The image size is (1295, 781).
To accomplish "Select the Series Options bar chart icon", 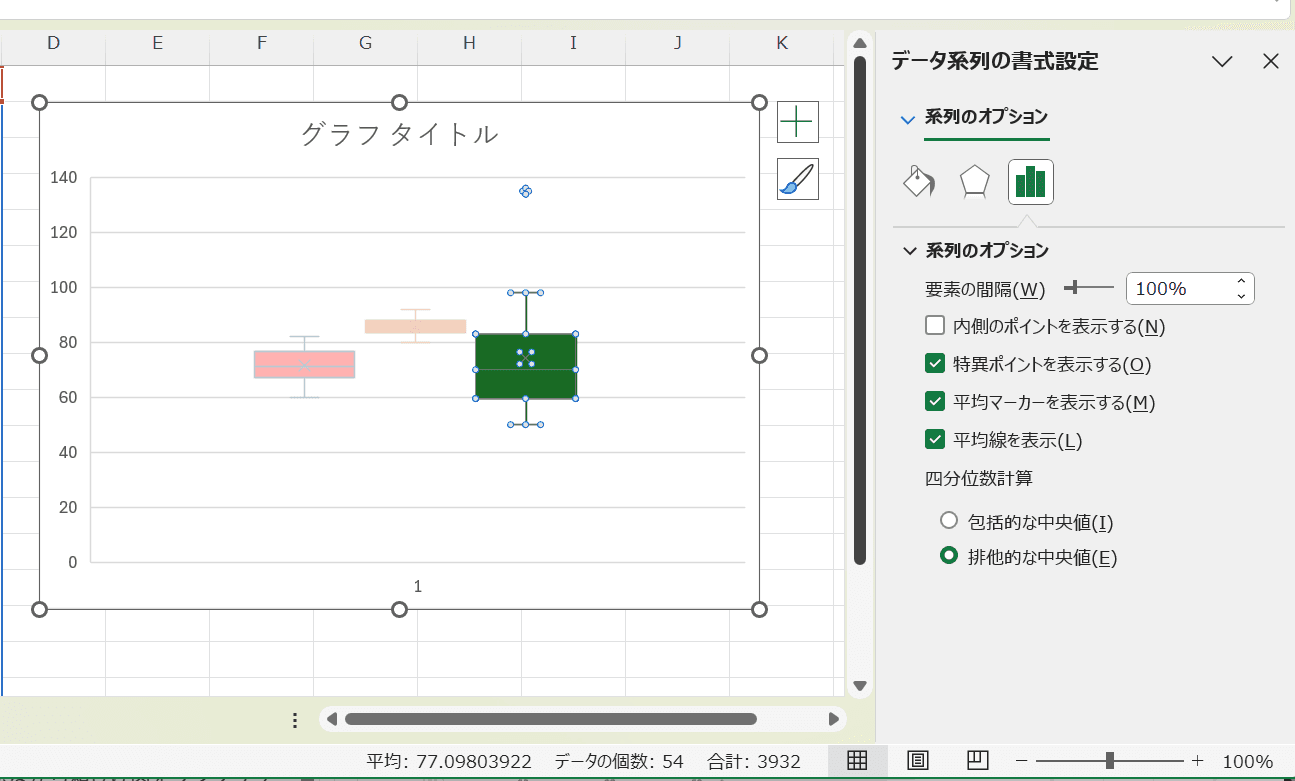I will pyautogui.click(x=1030, y=182).
